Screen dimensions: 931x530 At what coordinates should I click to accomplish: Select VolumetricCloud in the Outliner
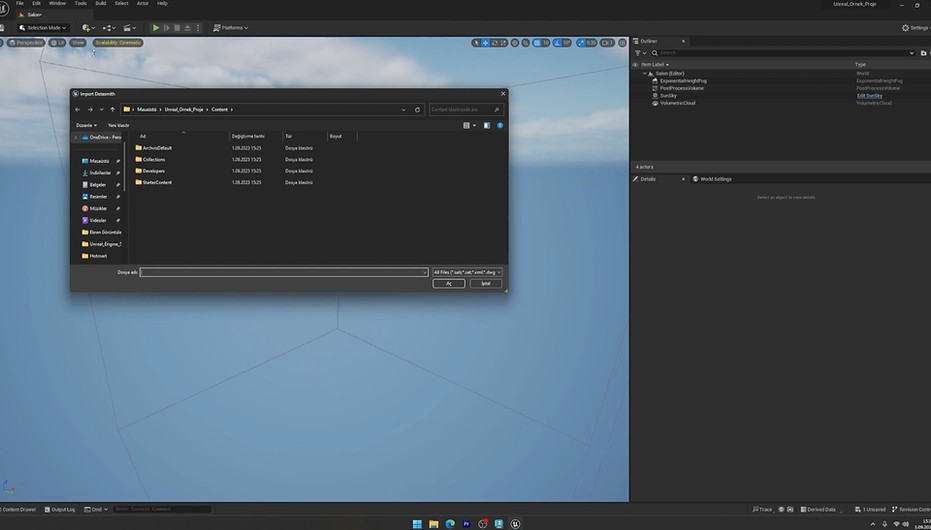click(677, 103)
